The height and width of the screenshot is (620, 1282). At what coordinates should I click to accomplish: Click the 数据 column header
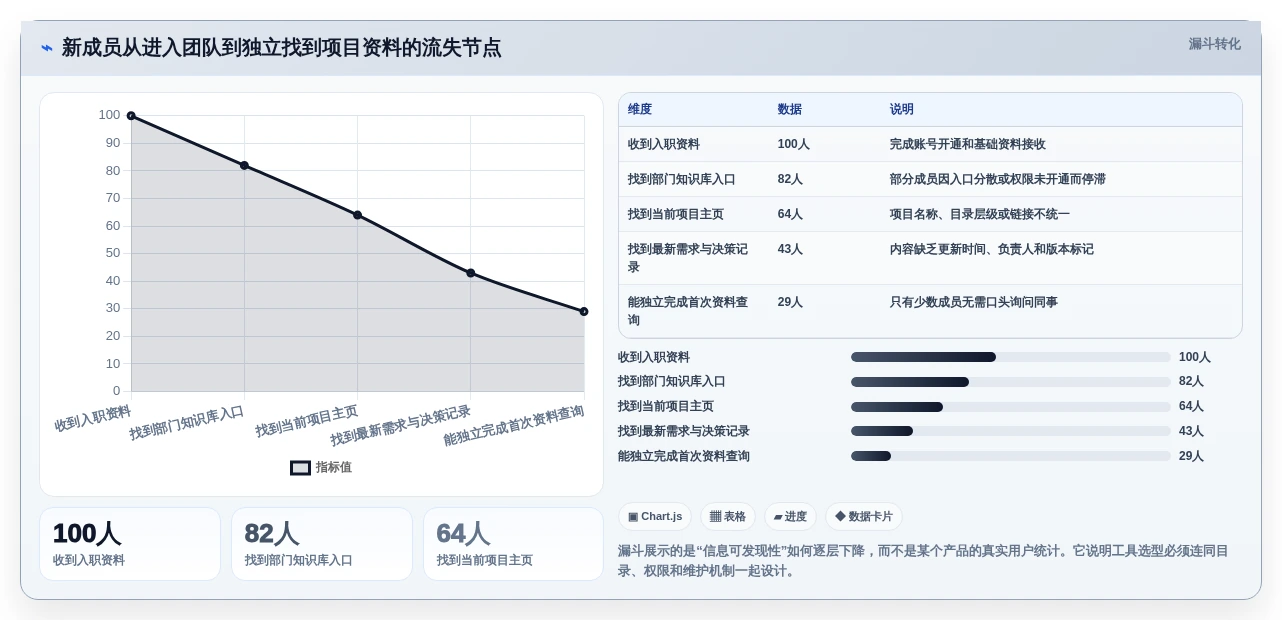790,109
